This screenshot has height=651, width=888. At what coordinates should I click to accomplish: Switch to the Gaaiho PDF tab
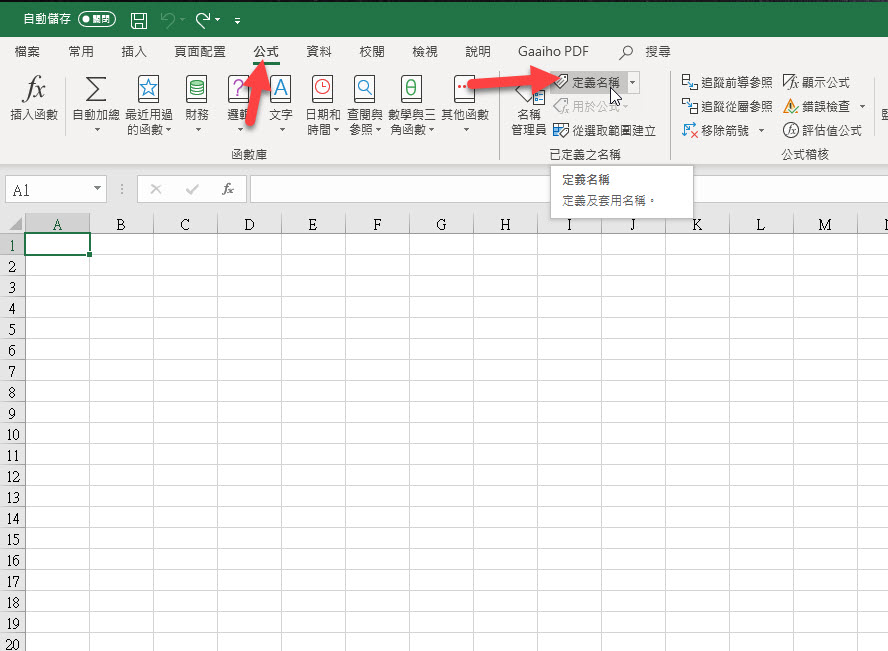coord(553,52)
